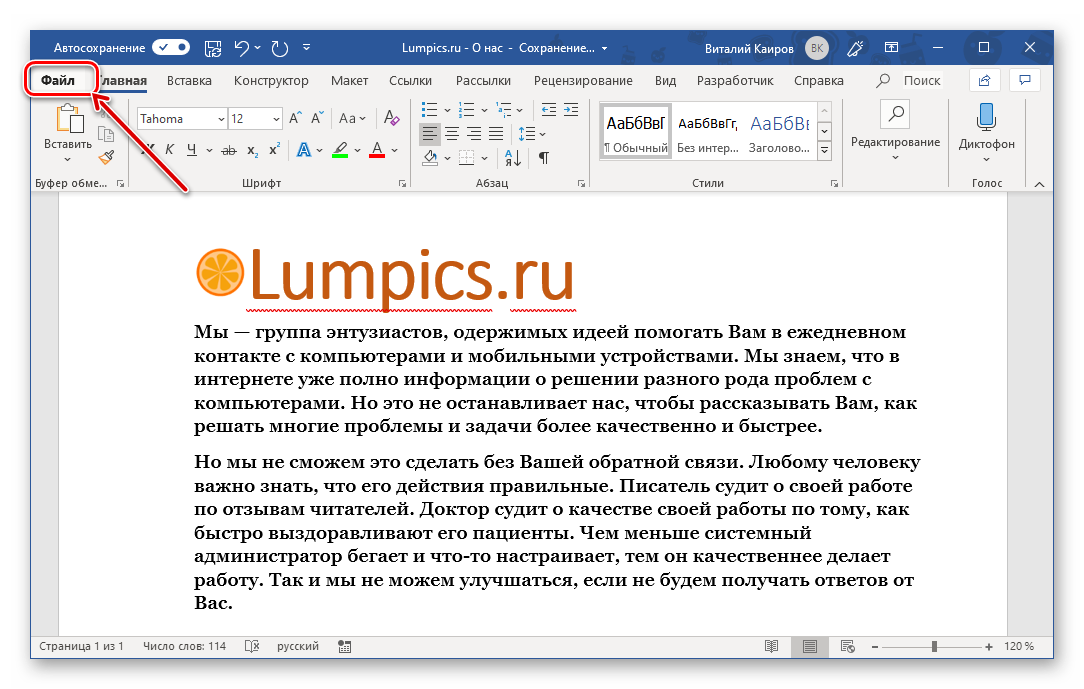Click the Share icon button
The height and width of the screenshot is (689, 1084).
984,81
